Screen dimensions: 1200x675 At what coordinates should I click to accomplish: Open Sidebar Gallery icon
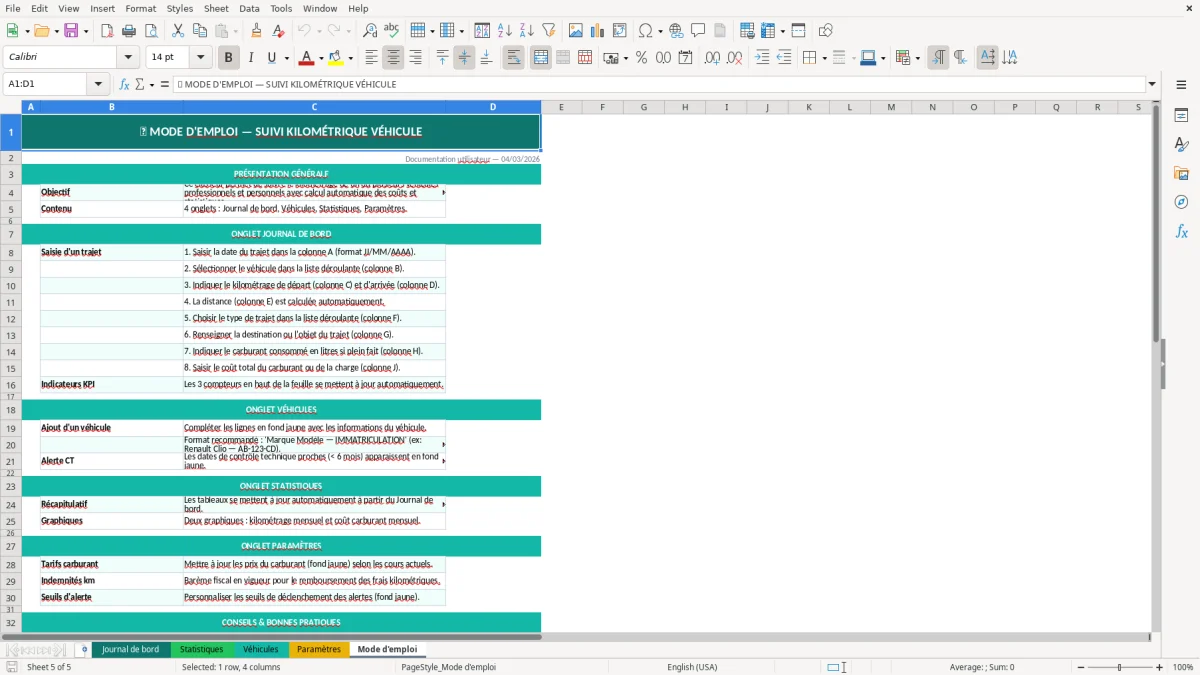point(1181,173)
